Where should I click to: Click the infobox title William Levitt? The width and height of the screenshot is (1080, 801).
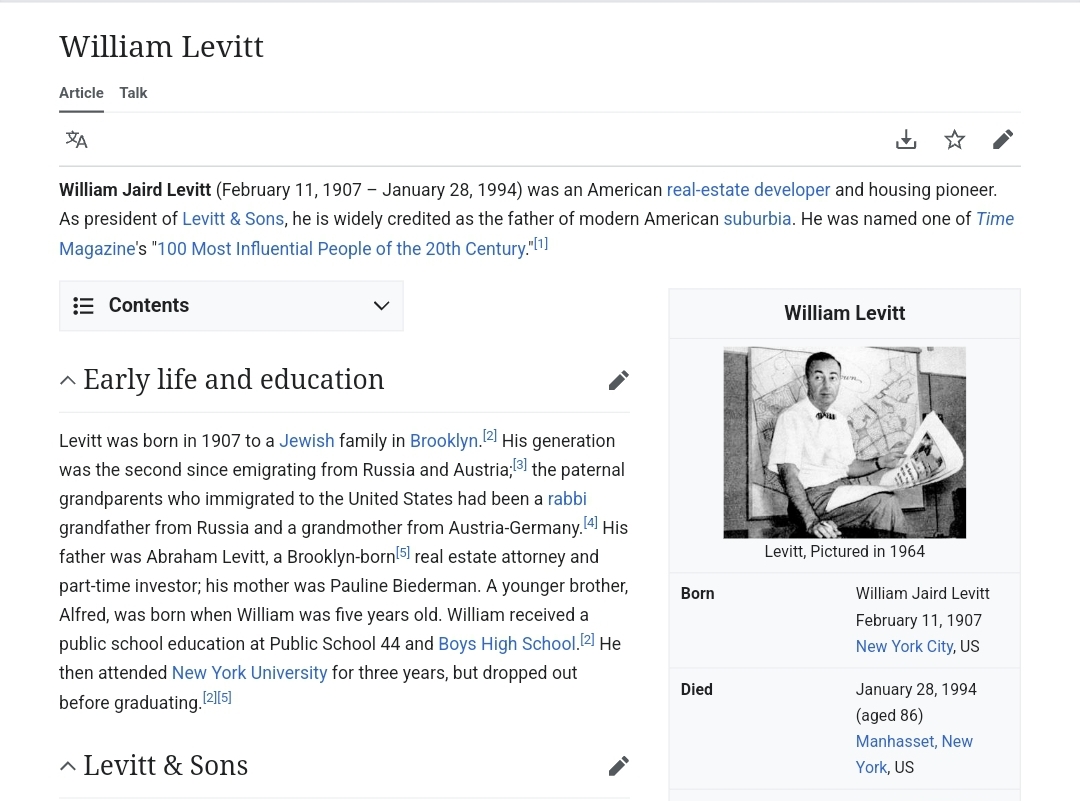[x=844, y=313]
